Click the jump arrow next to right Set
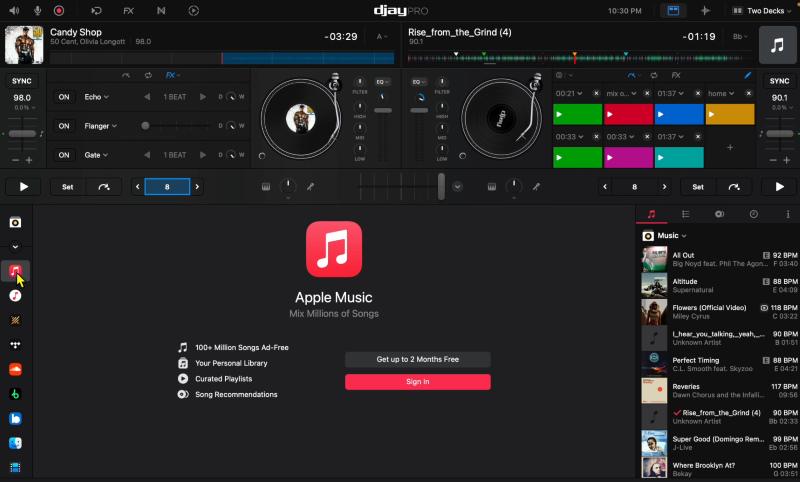 [x=734, y=187]
